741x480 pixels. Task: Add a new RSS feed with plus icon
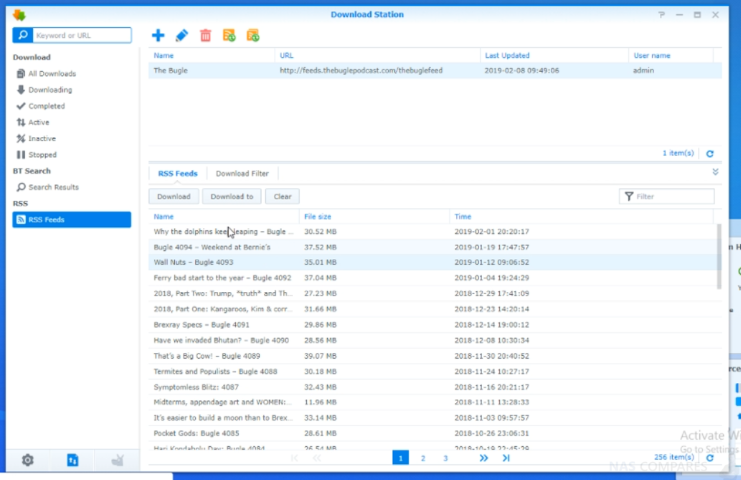(x=158, y=35)
